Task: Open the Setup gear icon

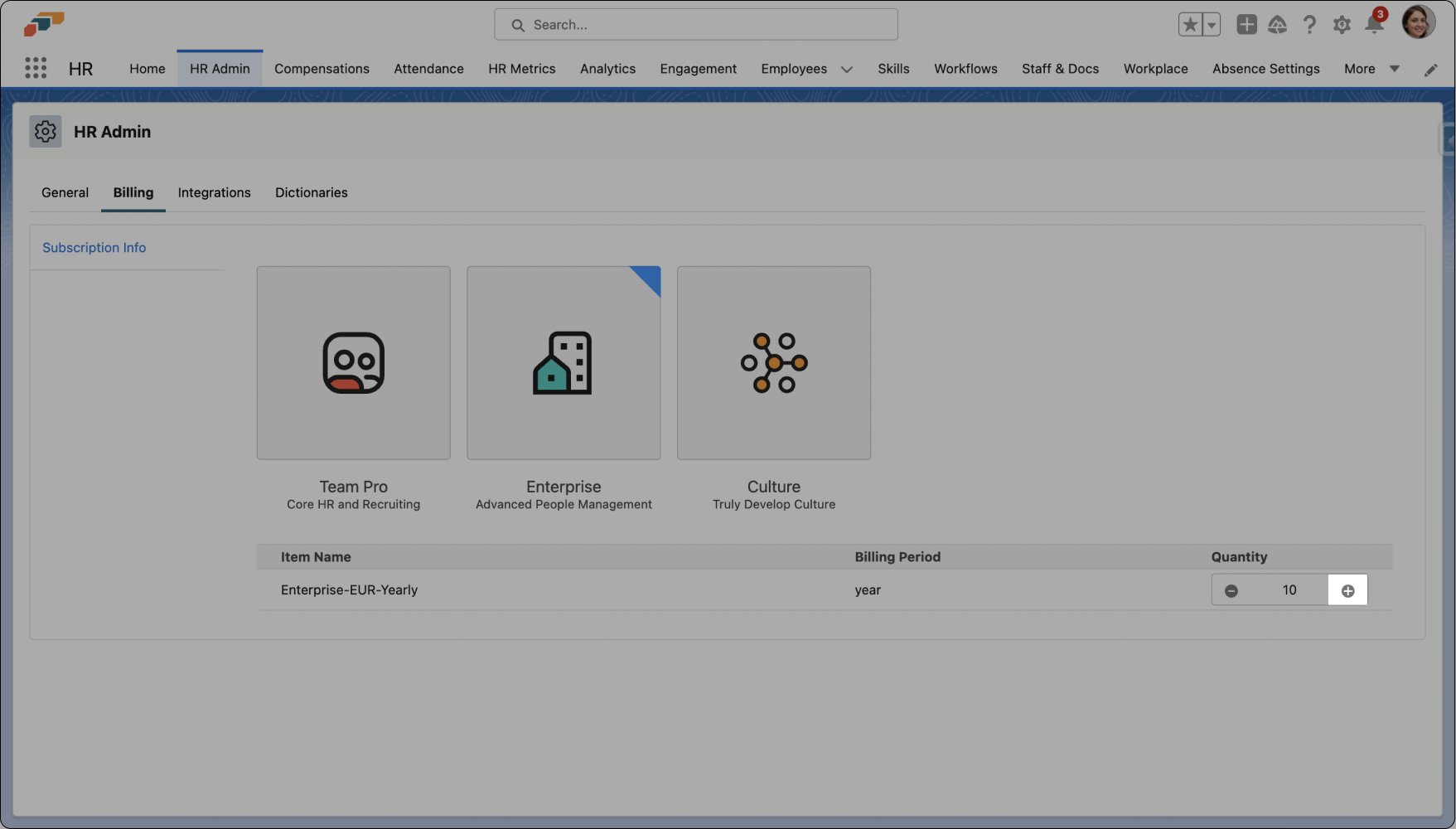Action: [x=1342, y=25]
